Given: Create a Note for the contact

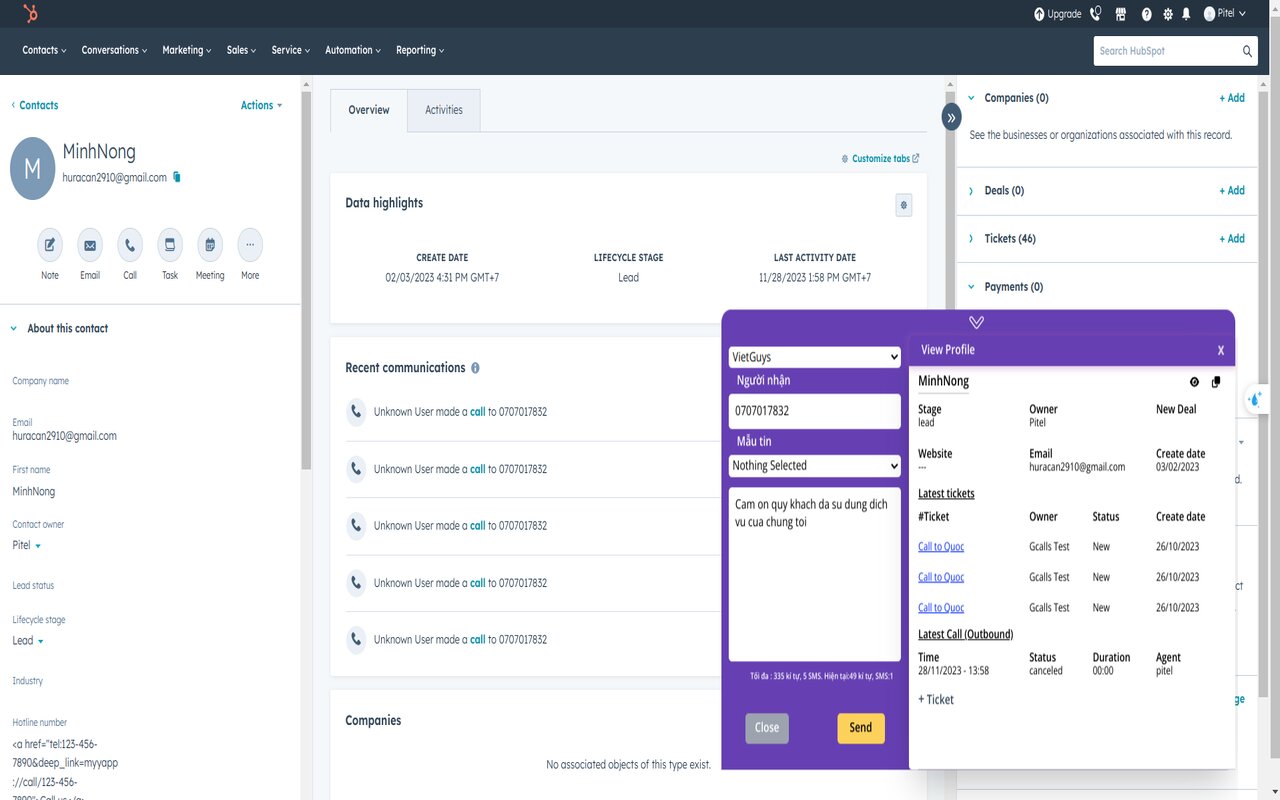Looking at the screenshot, I should click(x=50, y=245).
